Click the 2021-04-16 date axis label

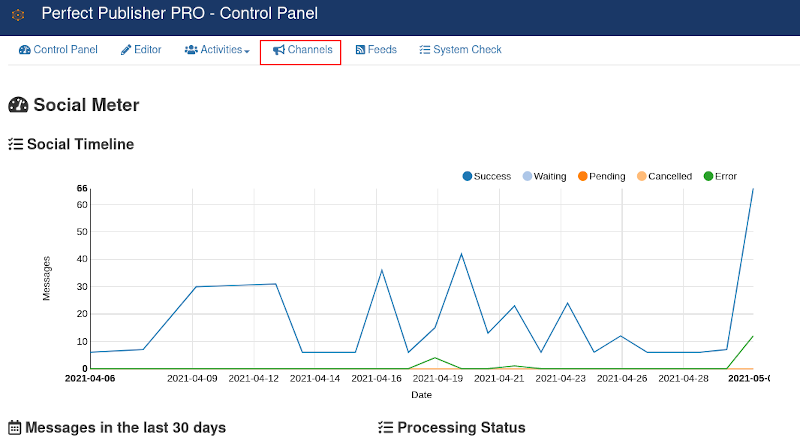(377, 379)
